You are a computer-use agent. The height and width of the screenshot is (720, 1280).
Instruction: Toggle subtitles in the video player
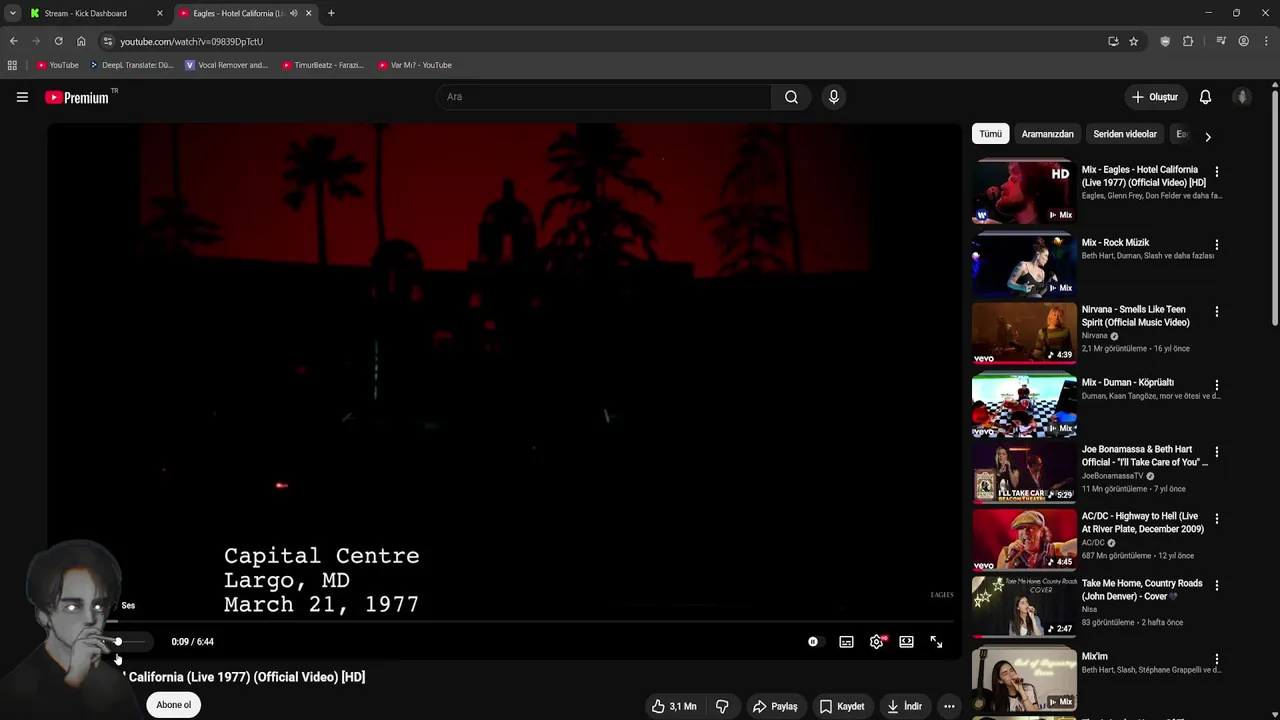(846, 642)
